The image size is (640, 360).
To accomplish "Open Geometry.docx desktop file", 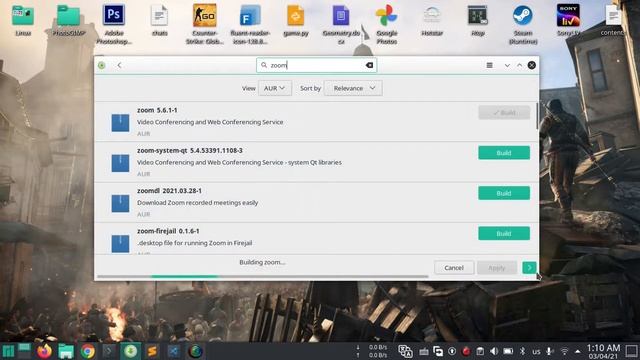I will 341,24.
